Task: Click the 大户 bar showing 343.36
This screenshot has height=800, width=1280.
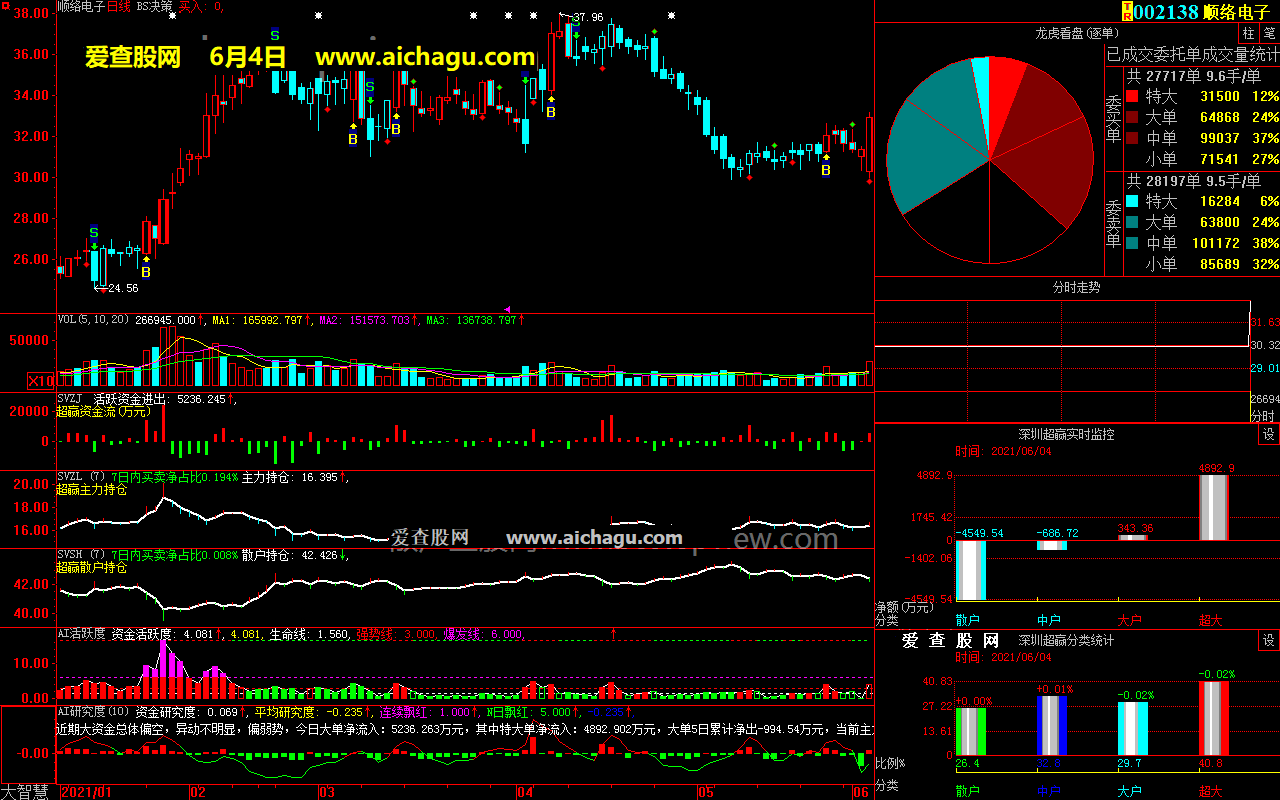Action: point(1132,538)
